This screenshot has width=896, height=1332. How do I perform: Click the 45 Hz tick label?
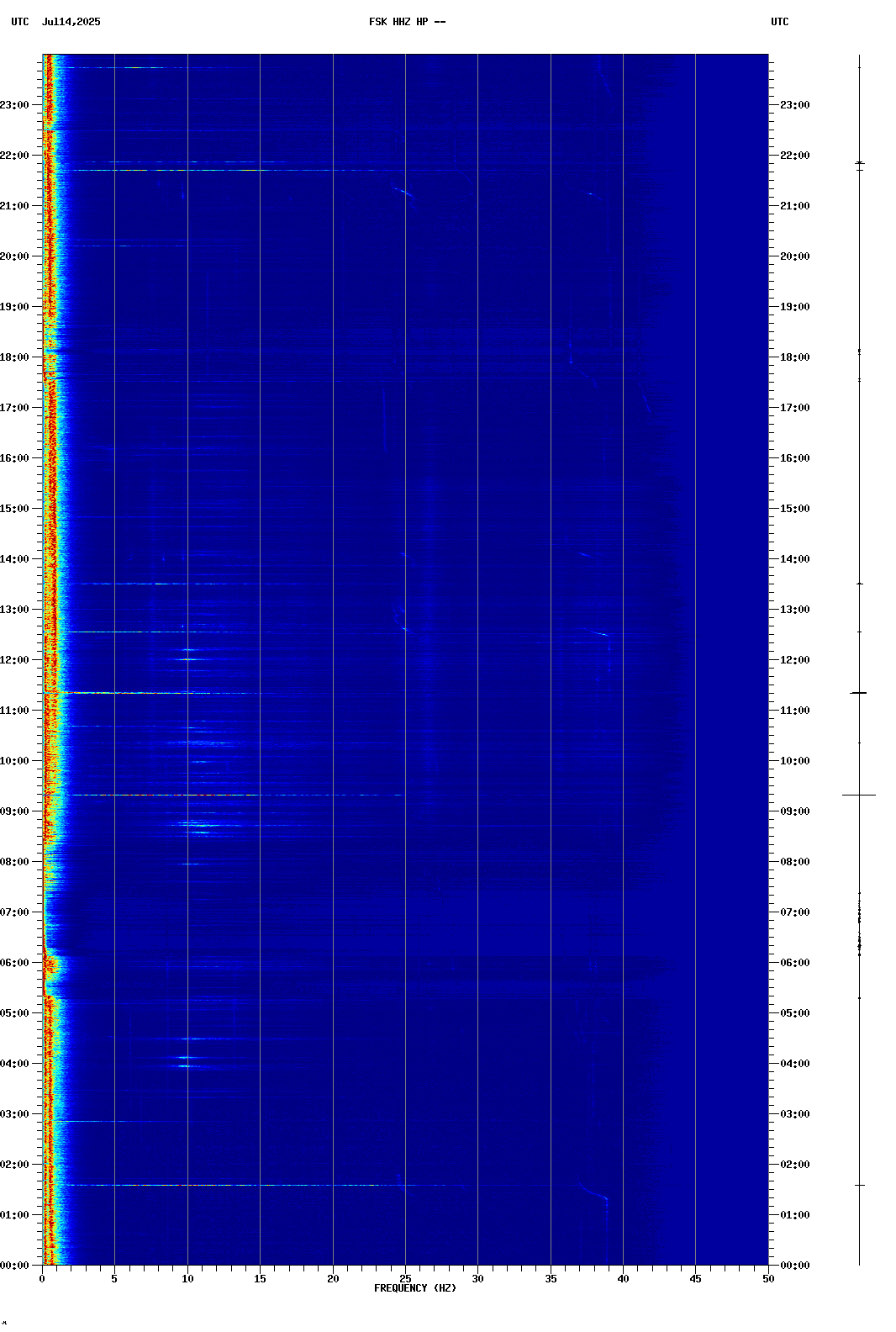(695, 1279)
